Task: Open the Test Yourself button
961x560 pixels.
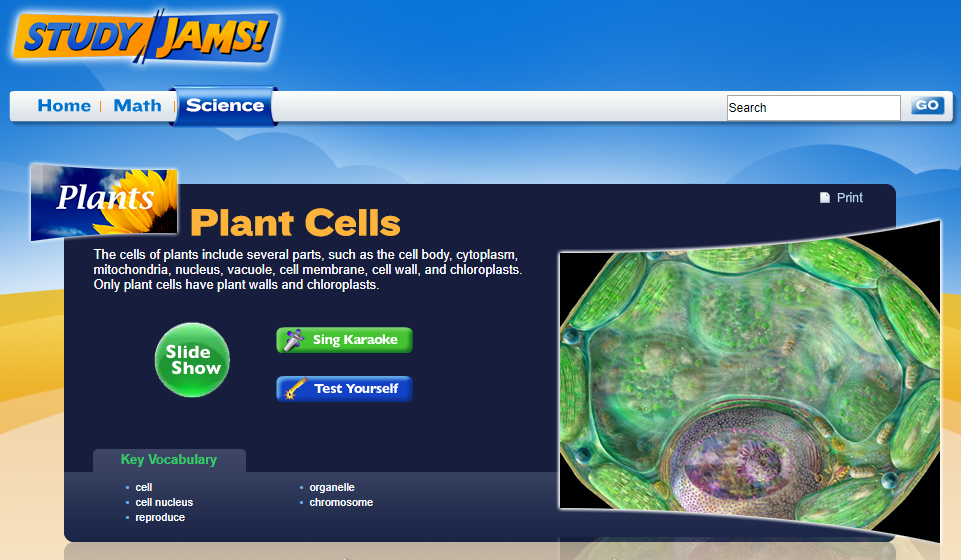Action: [x=344, y=389]
